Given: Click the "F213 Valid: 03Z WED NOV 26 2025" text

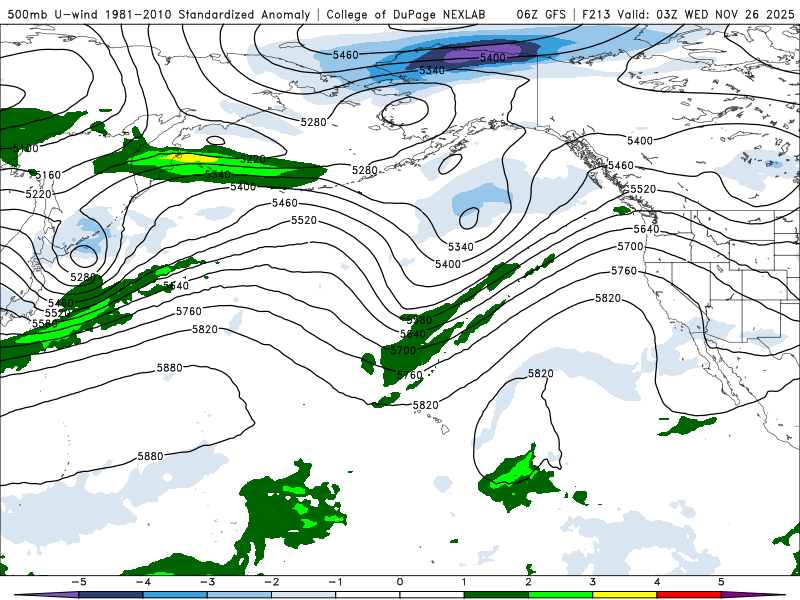Looking at the screenshot, I should (688, 14).
